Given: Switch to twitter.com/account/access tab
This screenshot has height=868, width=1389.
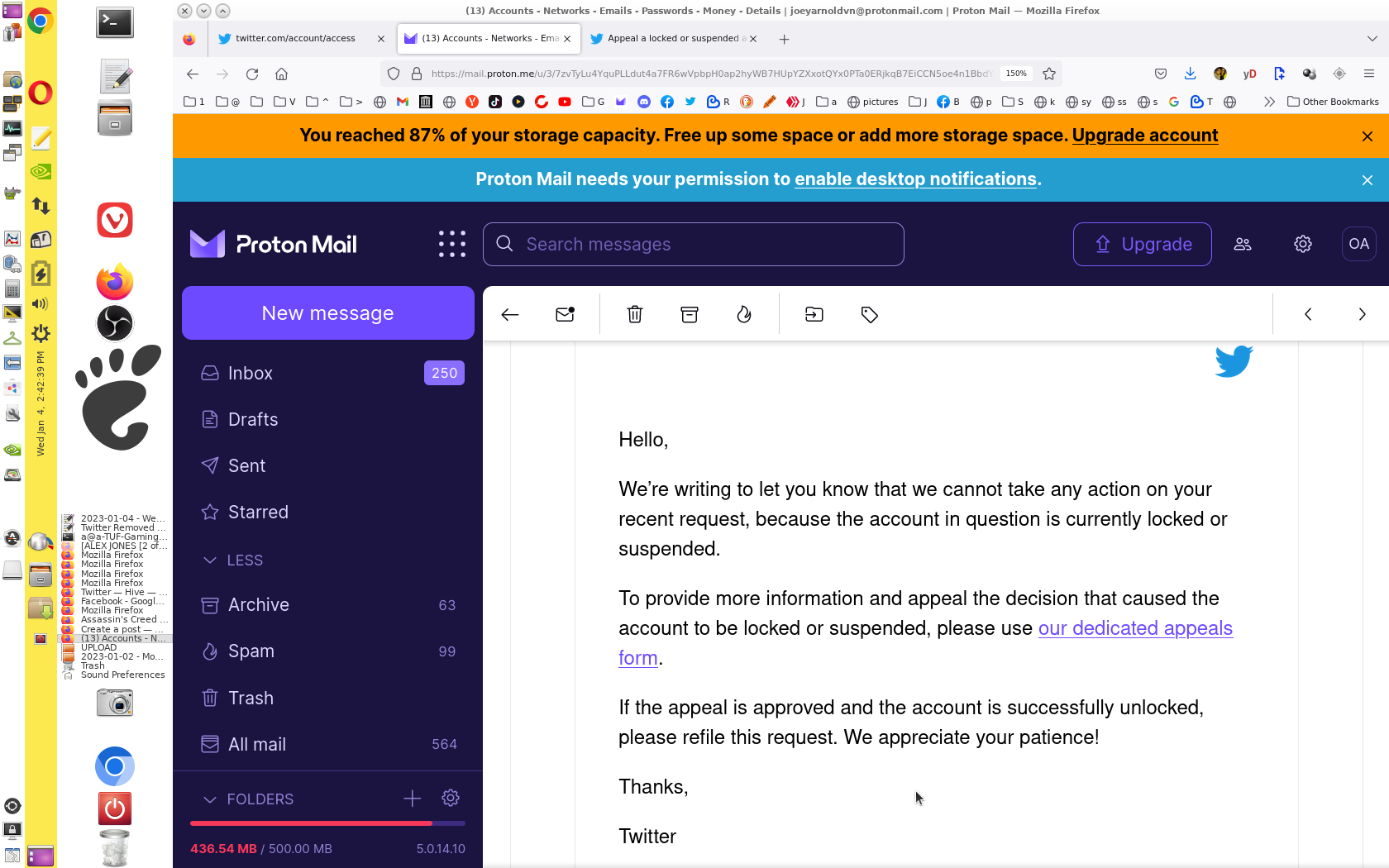Looking at the screenshot, I should (296, 39).
